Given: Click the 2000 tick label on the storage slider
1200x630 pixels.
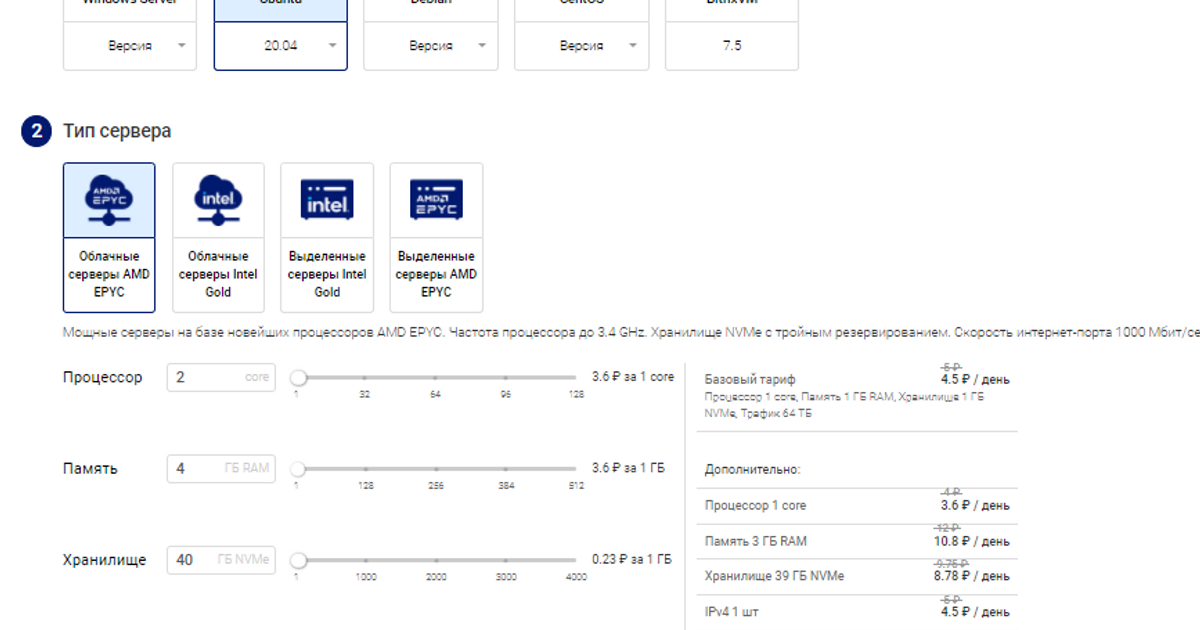Looking at the screenshot, I should [x=436, y=577].
